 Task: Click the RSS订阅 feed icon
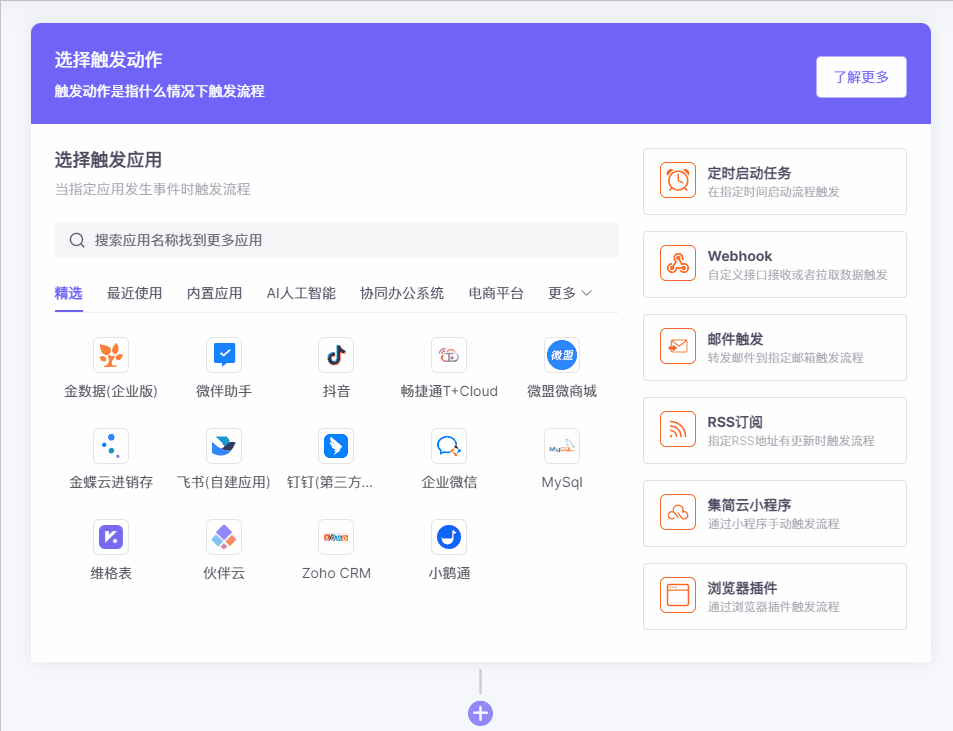(x=678, y=430)
